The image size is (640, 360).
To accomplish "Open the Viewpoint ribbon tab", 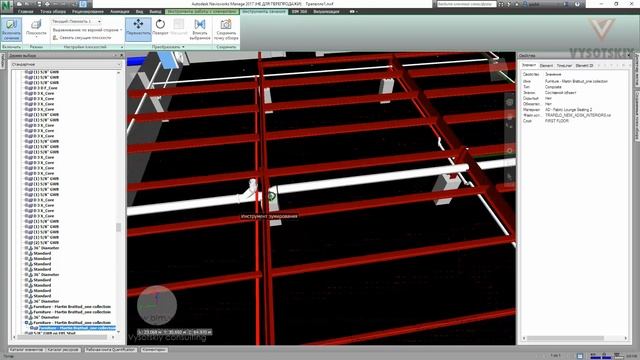I will [53, 12].
